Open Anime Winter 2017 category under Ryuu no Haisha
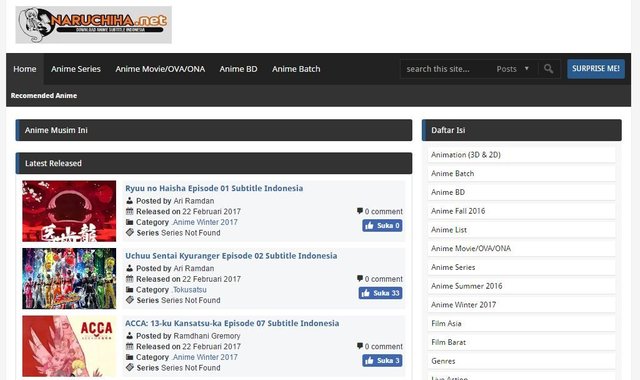640x380 pixels. (205, 222)
